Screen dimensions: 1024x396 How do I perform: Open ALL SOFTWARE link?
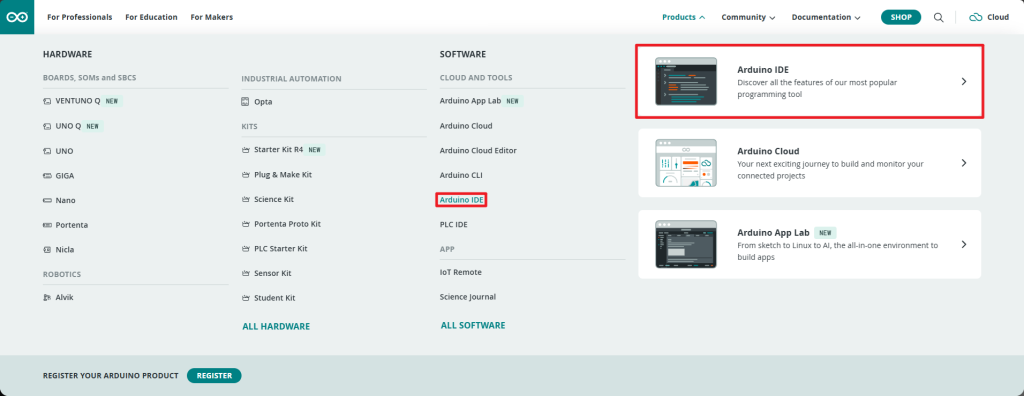coord(473,325)
